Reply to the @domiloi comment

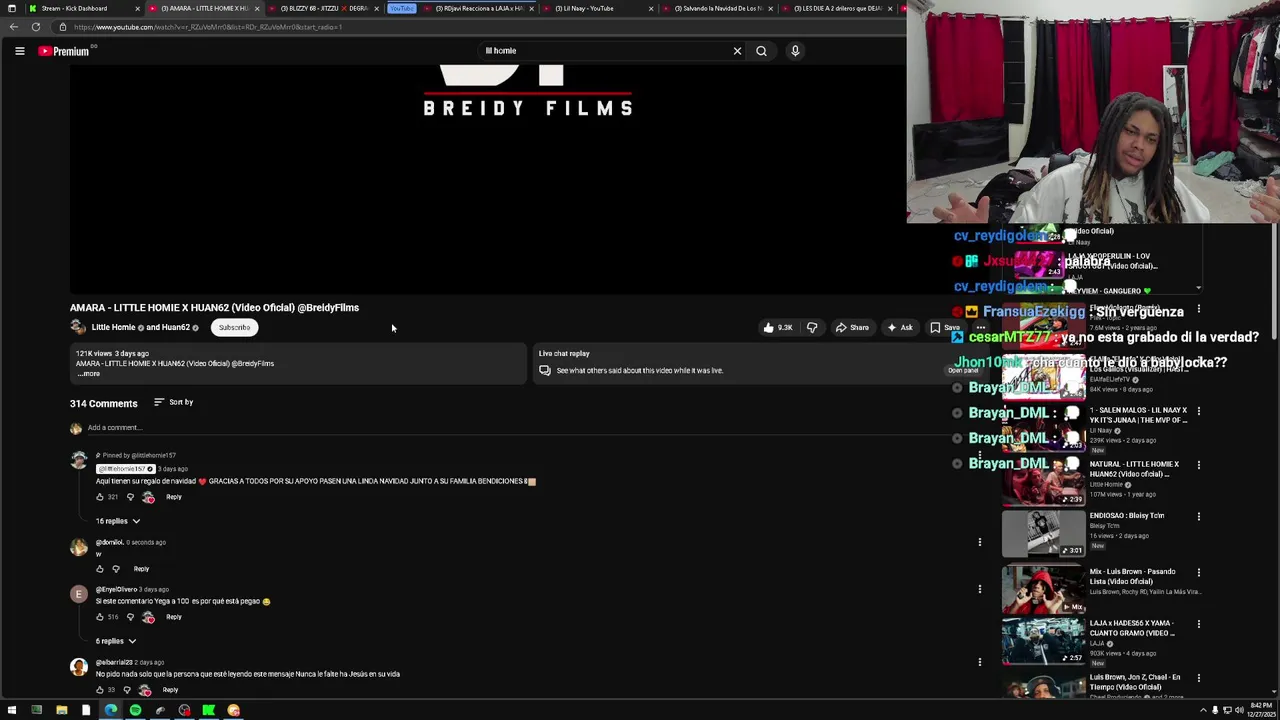(141, 569)
